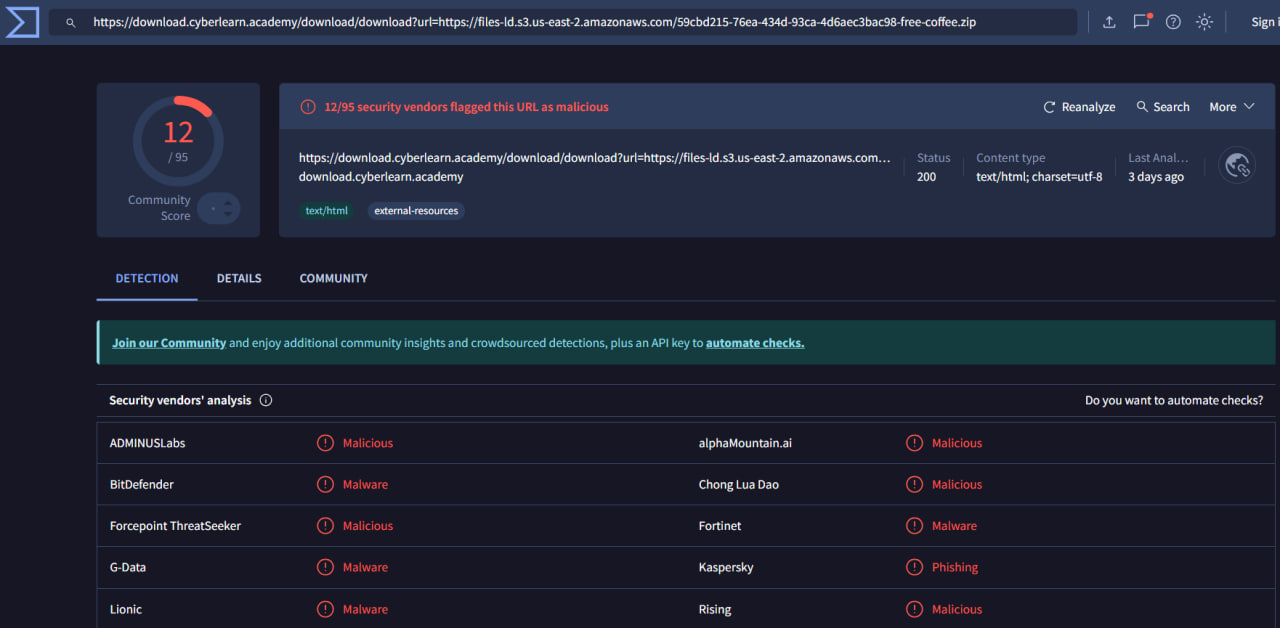This screenshot has width=1280, height=628.
Task: Expand the text/html tag filter
Action: click(x=326, y=210)
